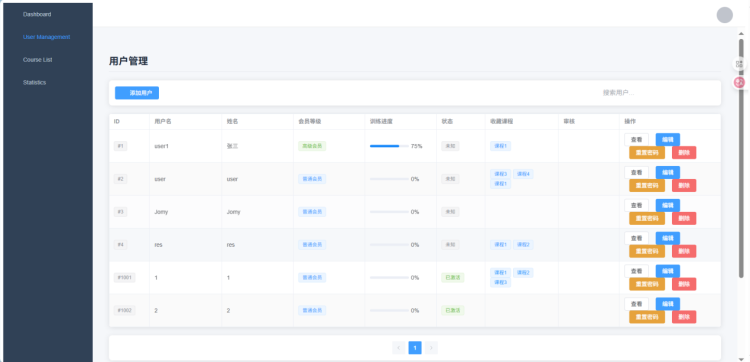The width and height of the screenshot is (750, 362).
Task: Select User Management in the sidebar
Action: point(46,37)
